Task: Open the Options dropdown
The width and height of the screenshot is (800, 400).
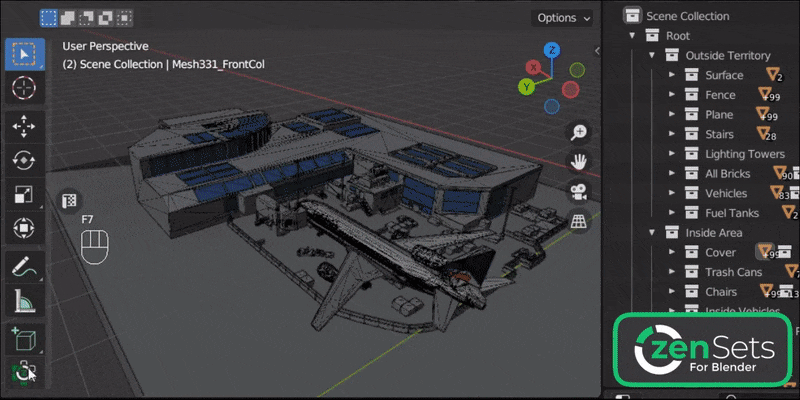Action: tap(564, 18)
